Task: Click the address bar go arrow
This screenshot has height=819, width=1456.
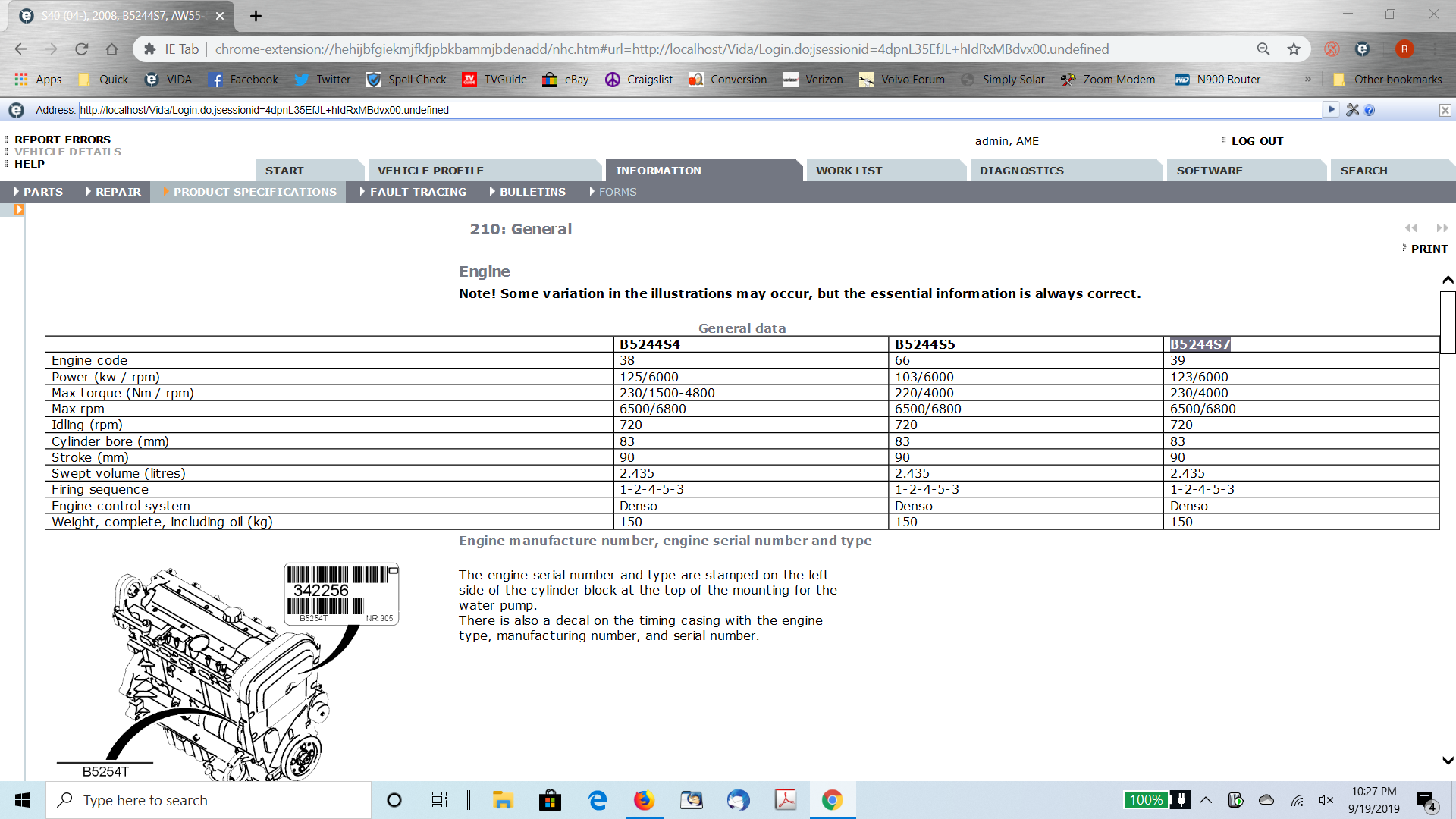Action: click(1331, 109)
